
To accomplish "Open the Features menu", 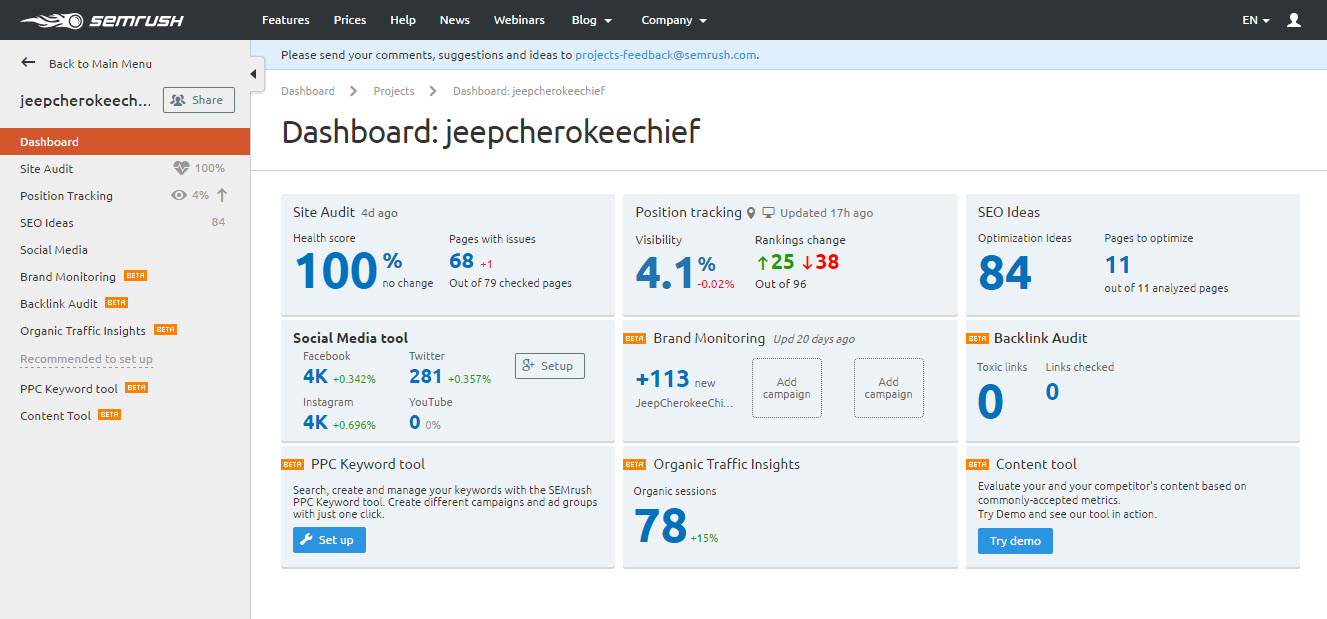I will tap(286, 20).
